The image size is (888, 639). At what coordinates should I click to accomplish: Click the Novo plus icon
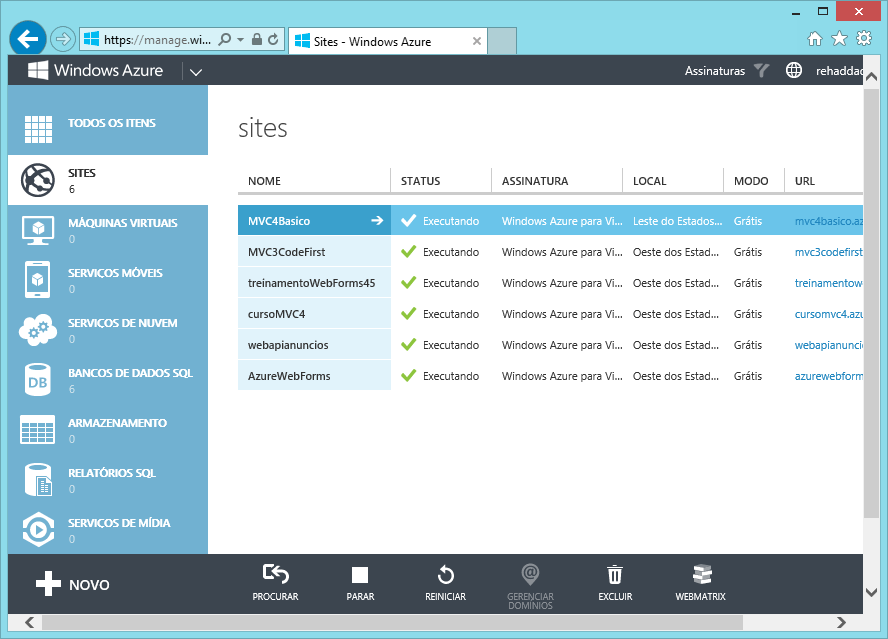(48, 583)
